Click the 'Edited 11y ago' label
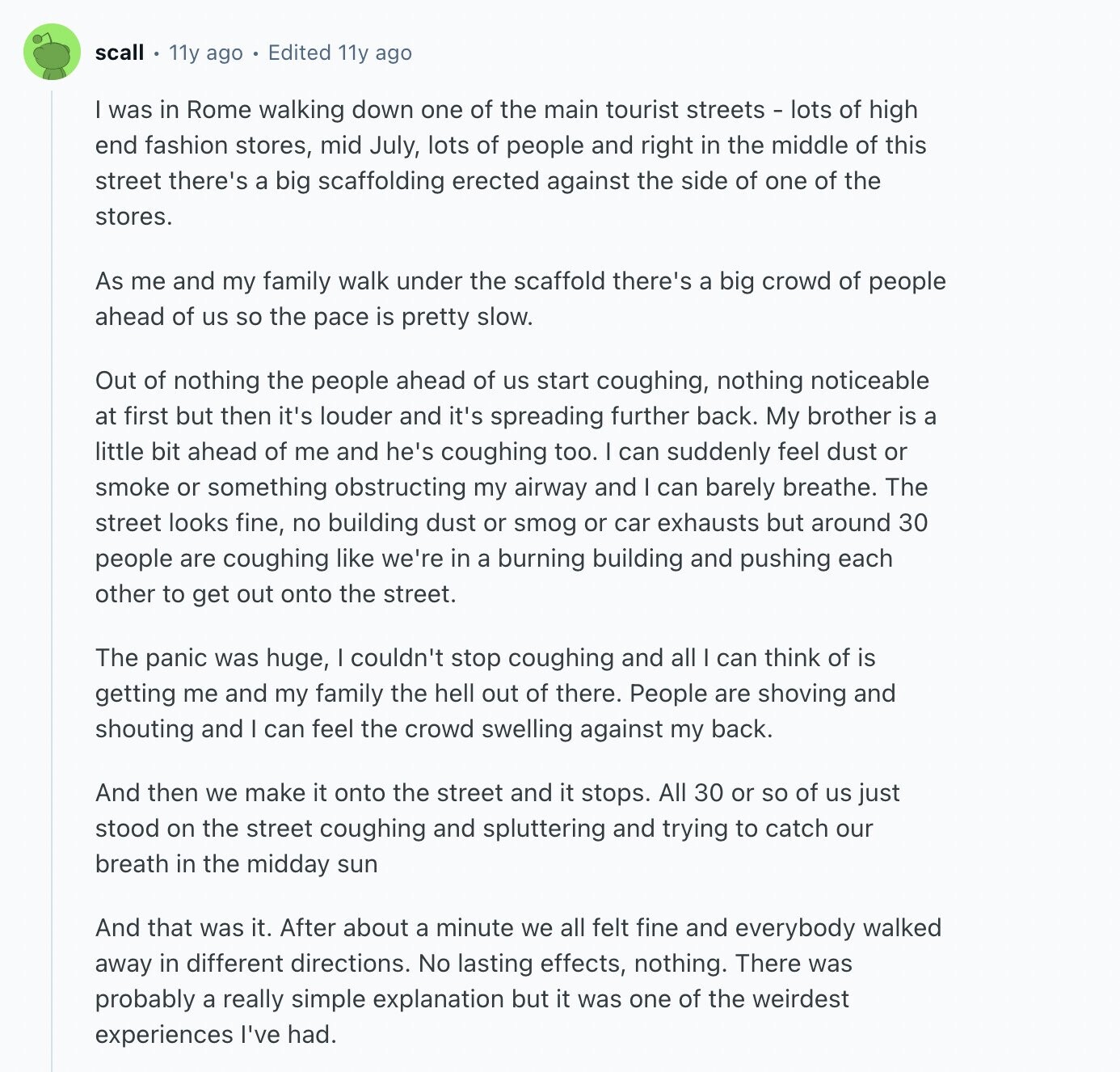1120x1072 pixels. point(340,53)
